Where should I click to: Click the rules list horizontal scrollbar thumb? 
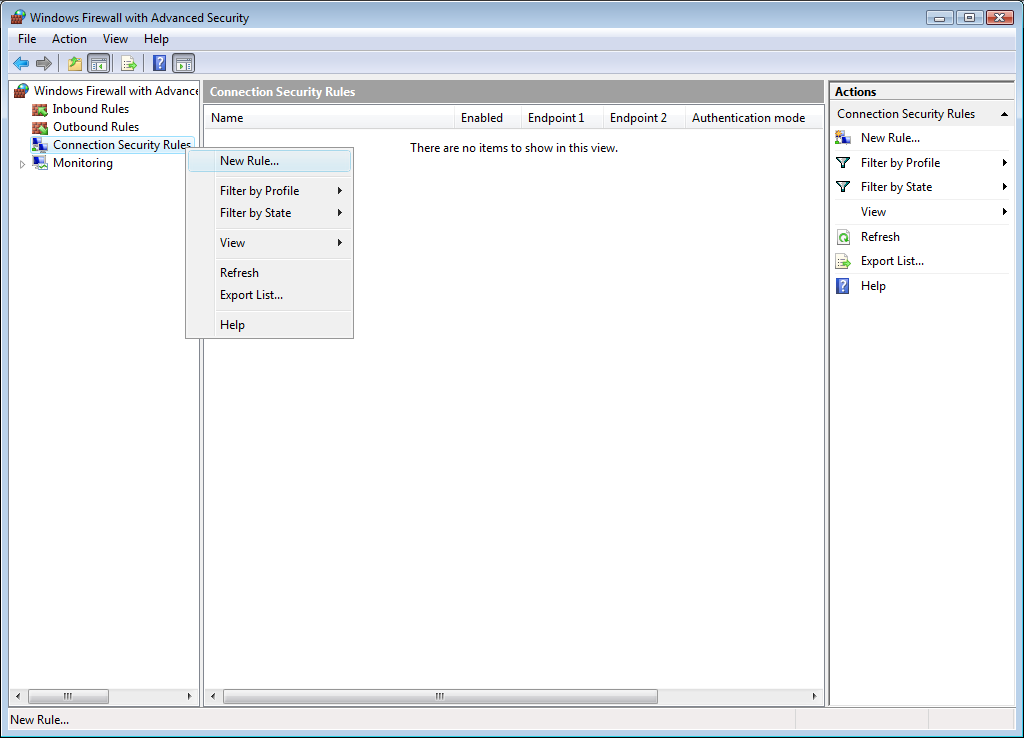(440, 697)
